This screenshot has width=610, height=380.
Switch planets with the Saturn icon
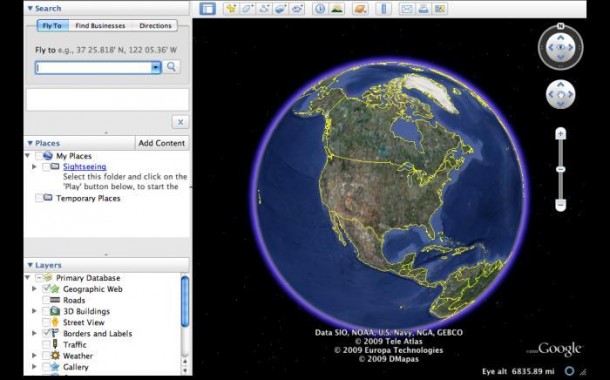(x=360, y=9)
